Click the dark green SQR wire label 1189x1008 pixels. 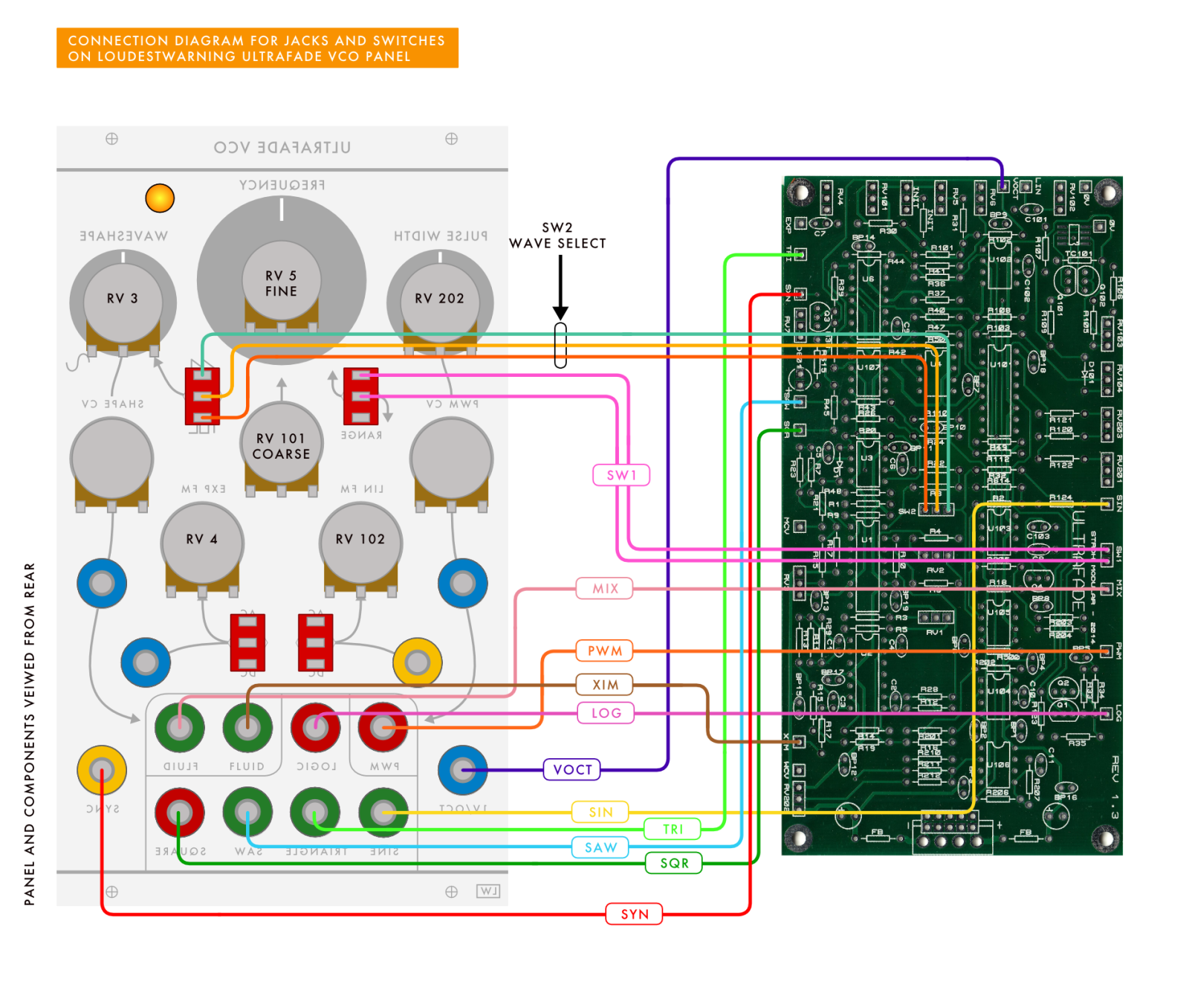point(674,863)
